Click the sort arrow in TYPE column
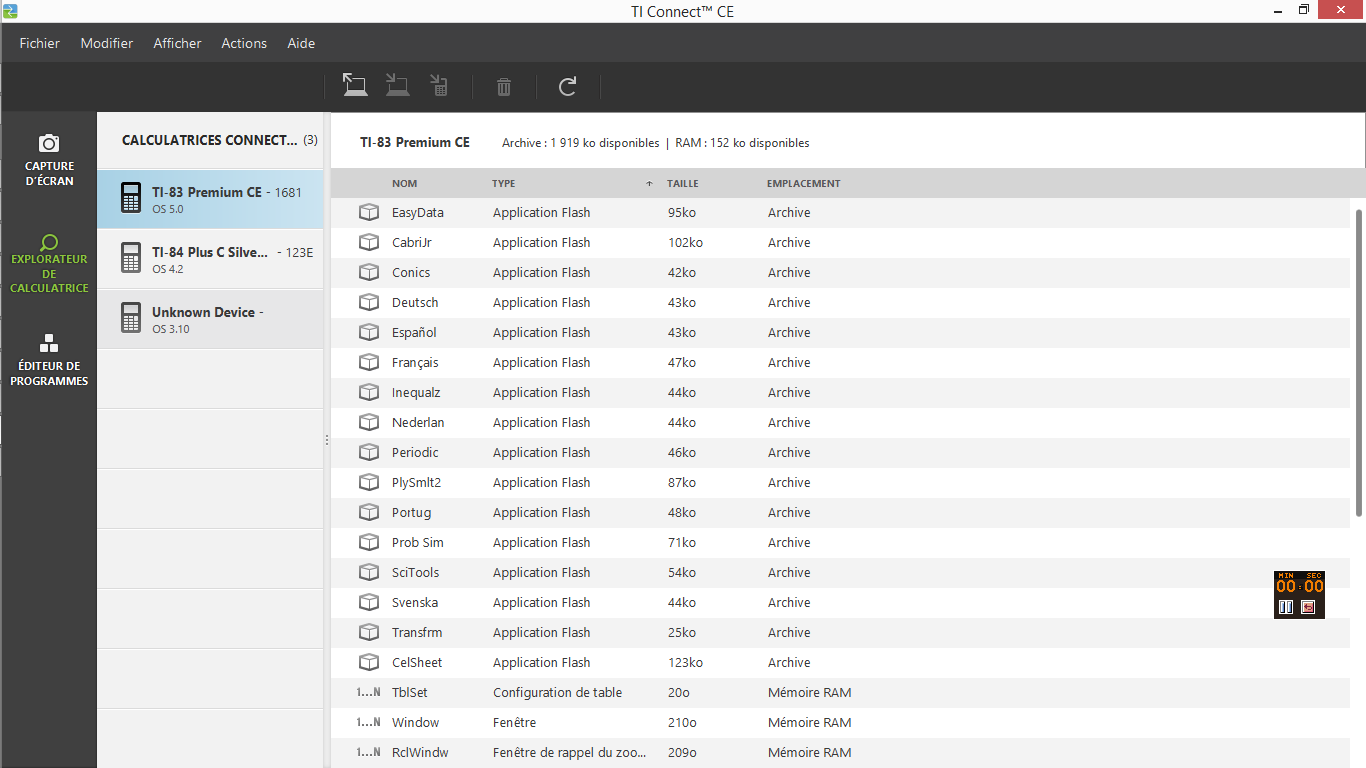Image resolution: width=1366 pixels, height=768 pixels. tap(649, 183)
